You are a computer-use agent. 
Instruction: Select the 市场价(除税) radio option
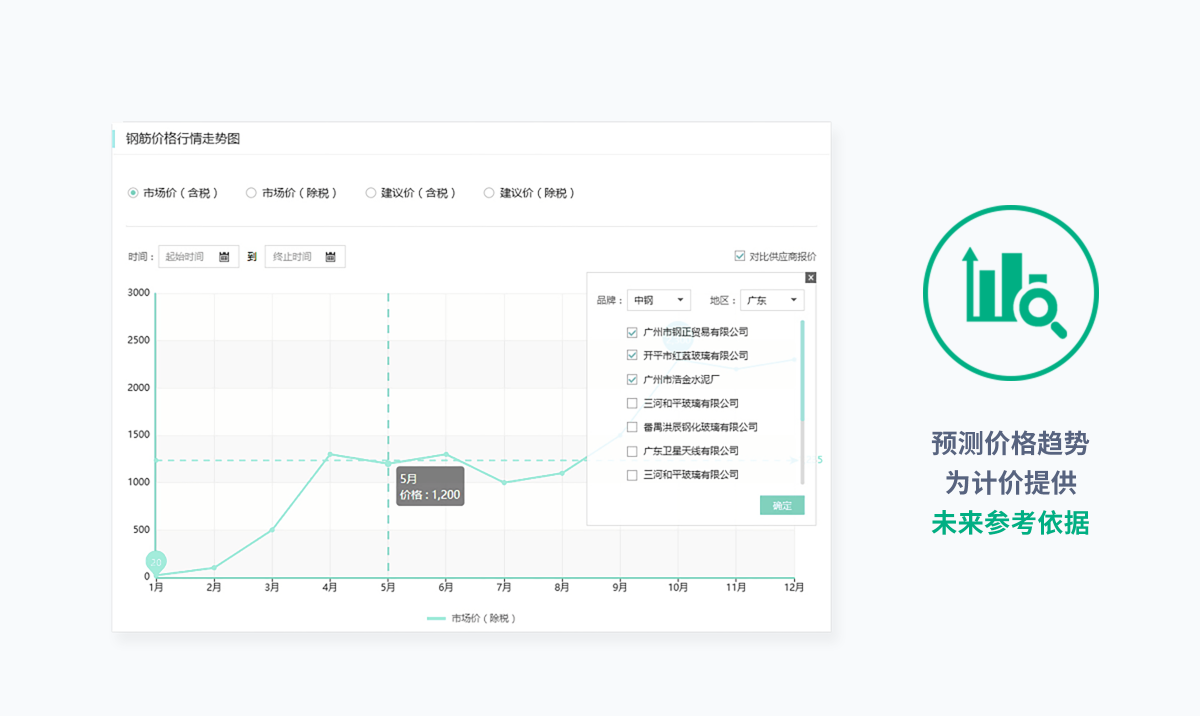[251, 193]
